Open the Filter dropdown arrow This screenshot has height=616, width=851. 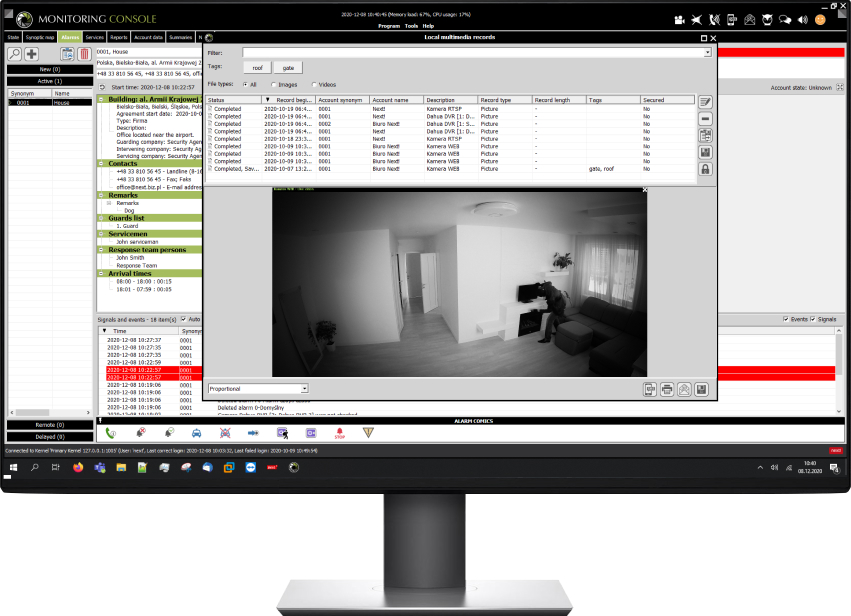coord(707,53)
